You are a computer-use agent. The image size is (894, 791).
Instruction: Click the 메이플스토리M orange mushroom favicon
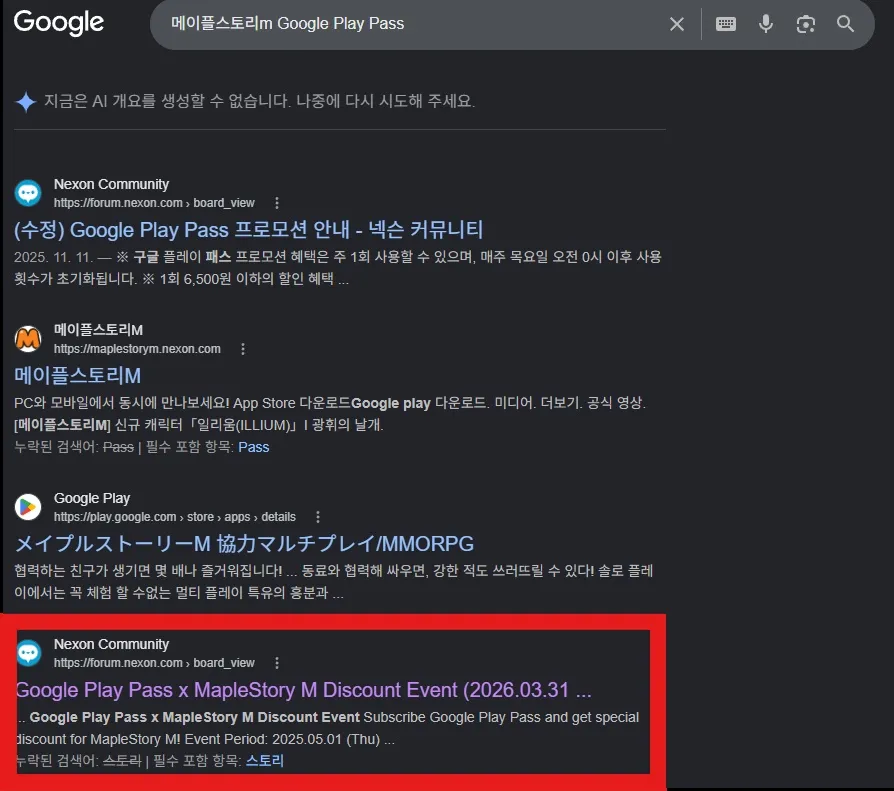coord(28,339)
